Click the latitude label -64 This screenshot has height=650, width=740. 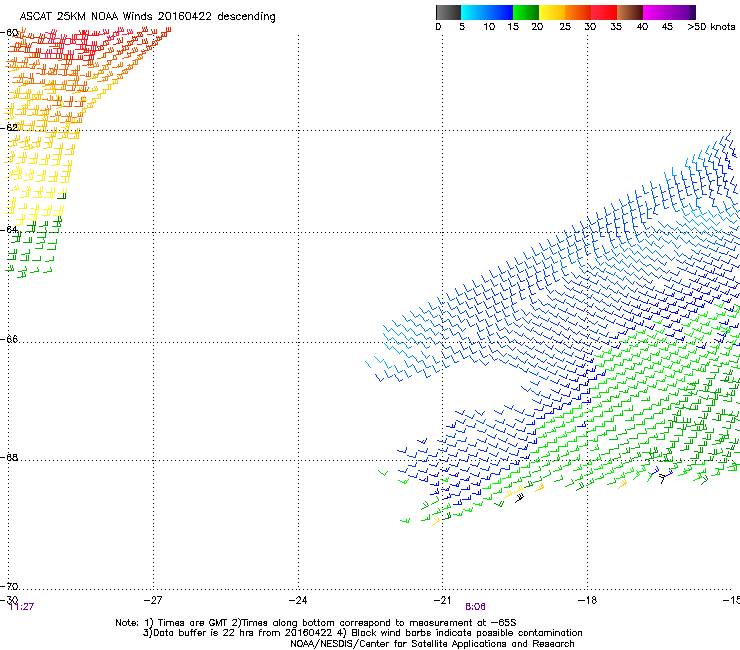[x=9, y=230]
